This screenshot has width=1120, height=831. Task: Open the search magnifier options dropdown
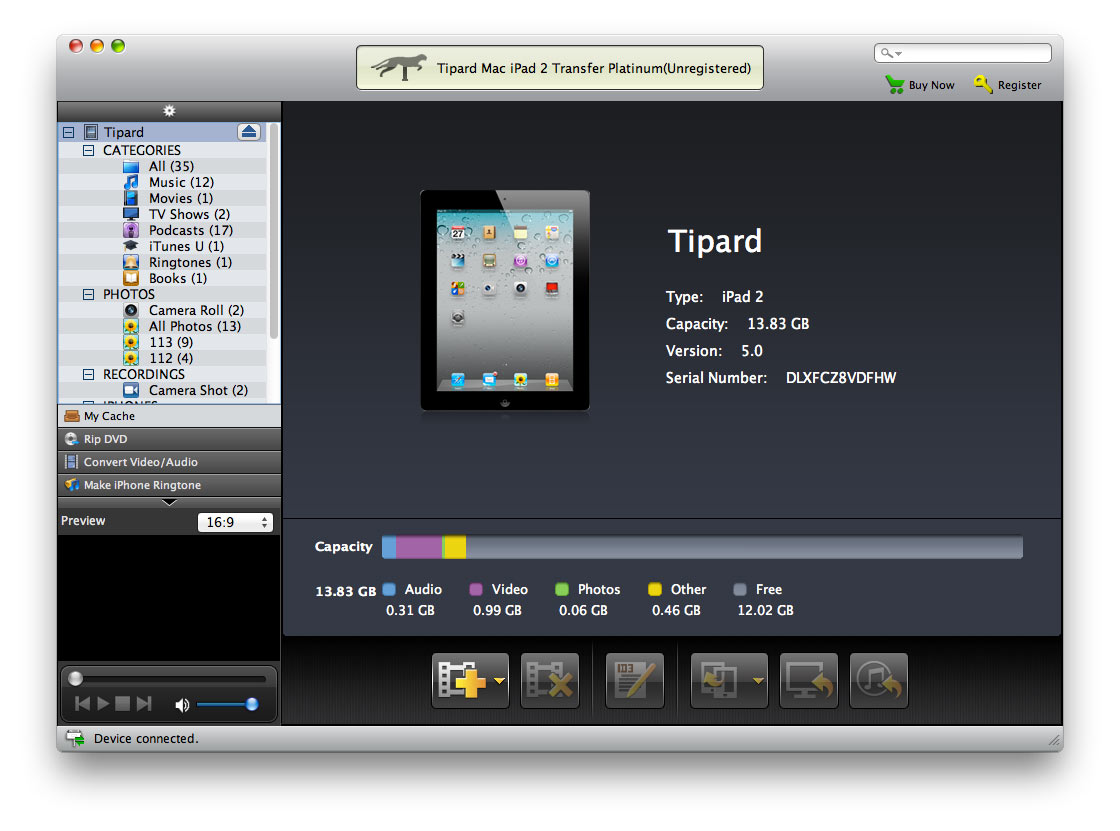[891, 54]
